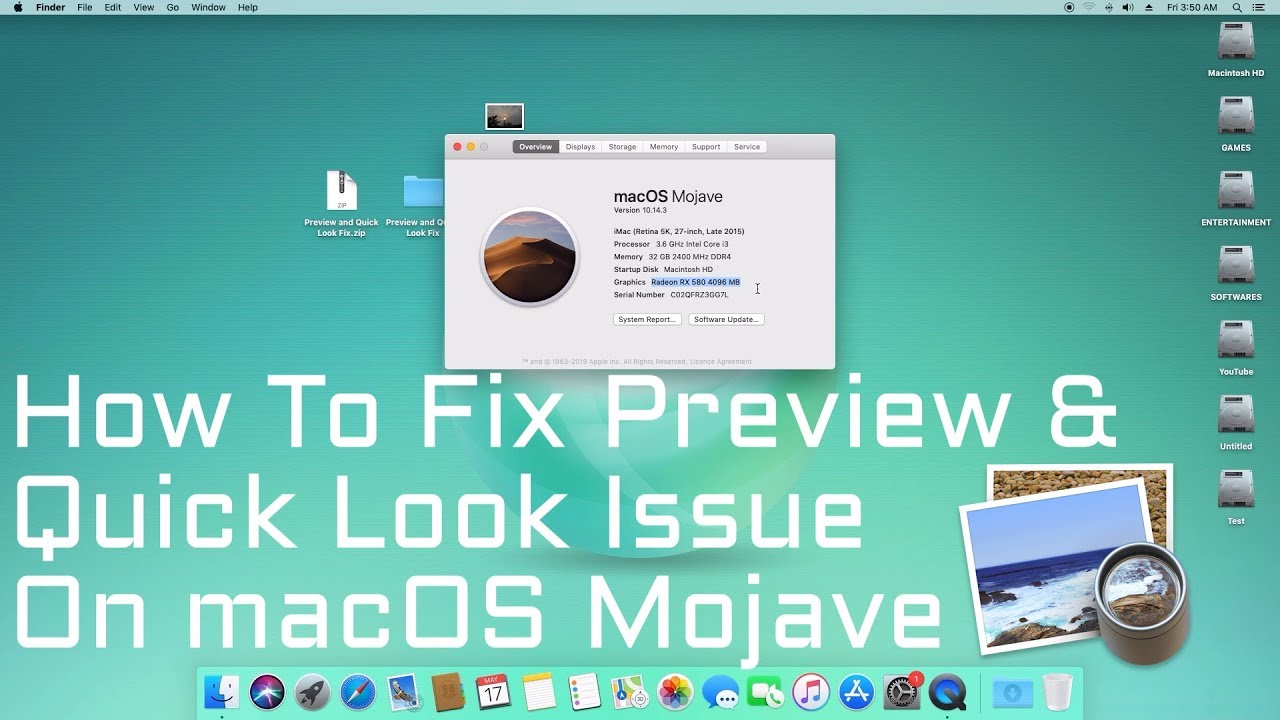Select image thumbnail above About window
This screenshot has width=1280, height=720.
click(x=504, y=117)
